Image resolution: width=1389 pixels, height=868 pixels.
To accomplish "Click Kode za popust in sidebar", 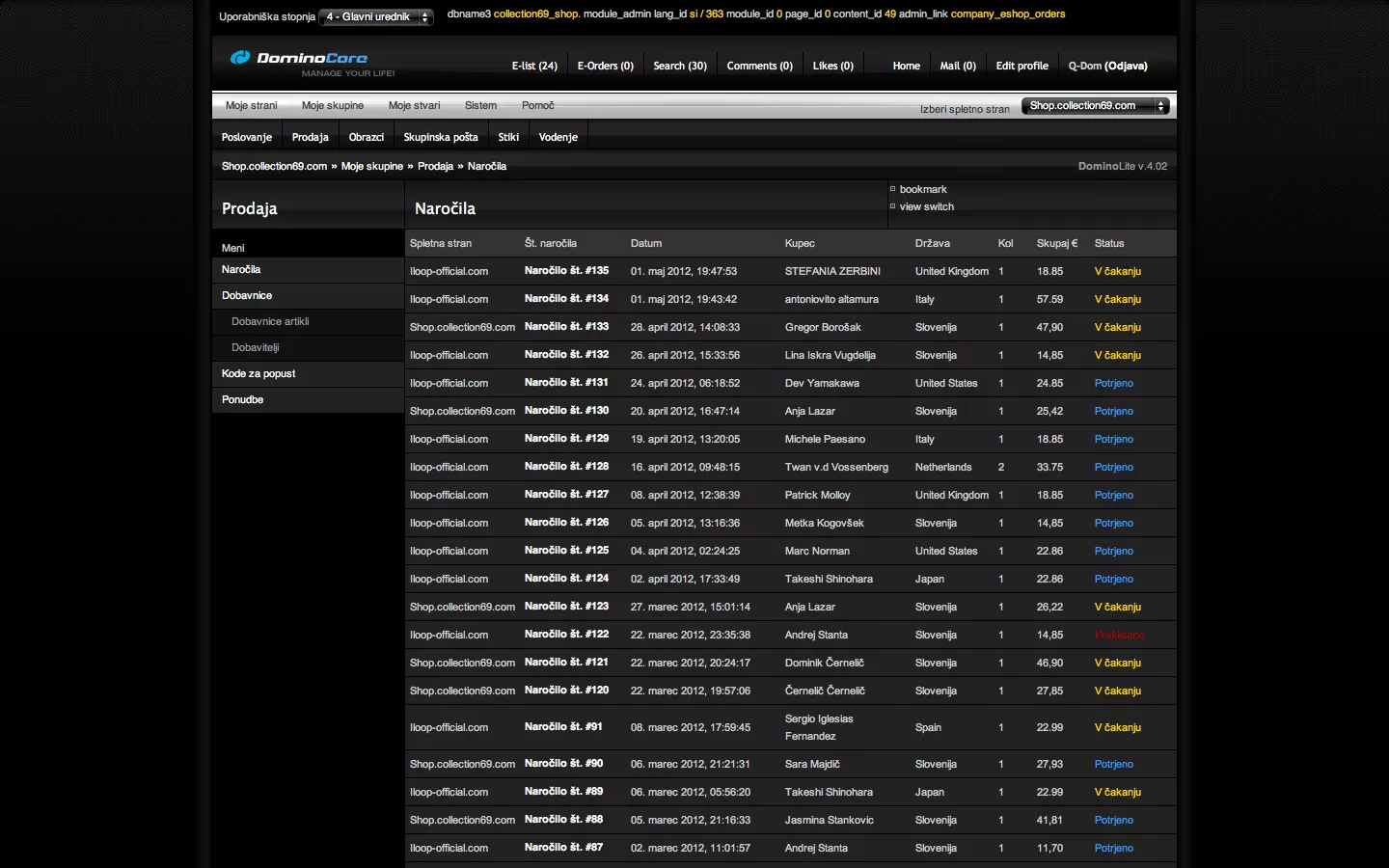I will (259, 374).
